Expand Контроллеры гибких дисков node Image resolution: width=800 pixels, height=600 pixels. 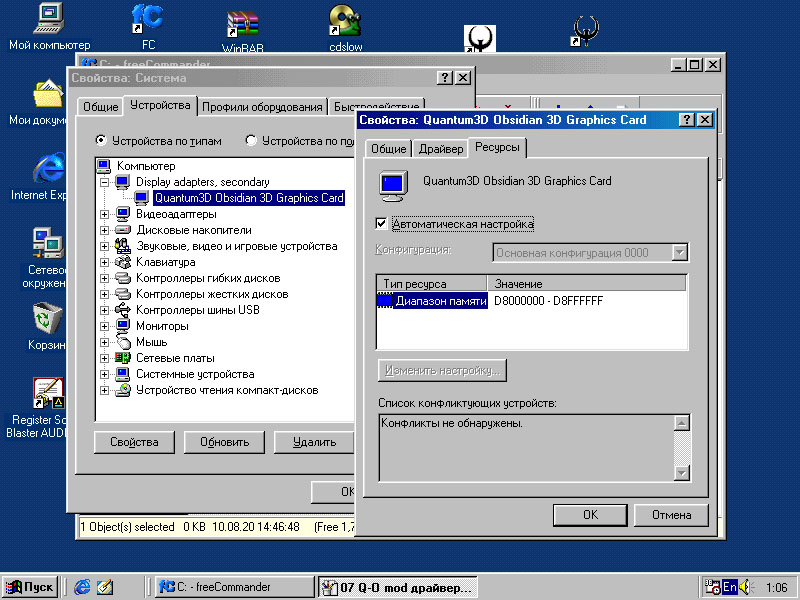click(104, 278)
